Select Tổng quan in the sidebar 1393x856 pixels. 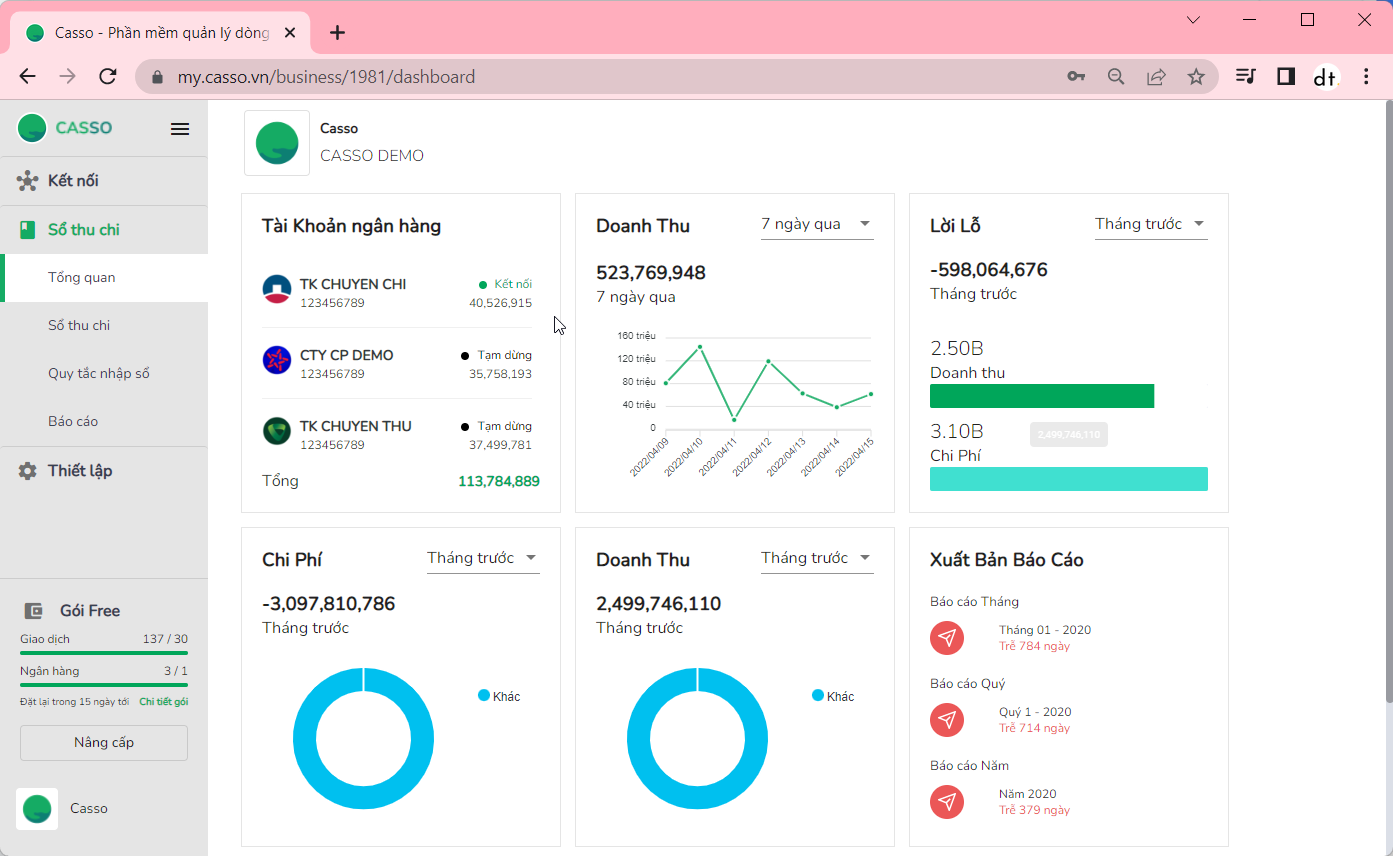(x=104, y=278)
